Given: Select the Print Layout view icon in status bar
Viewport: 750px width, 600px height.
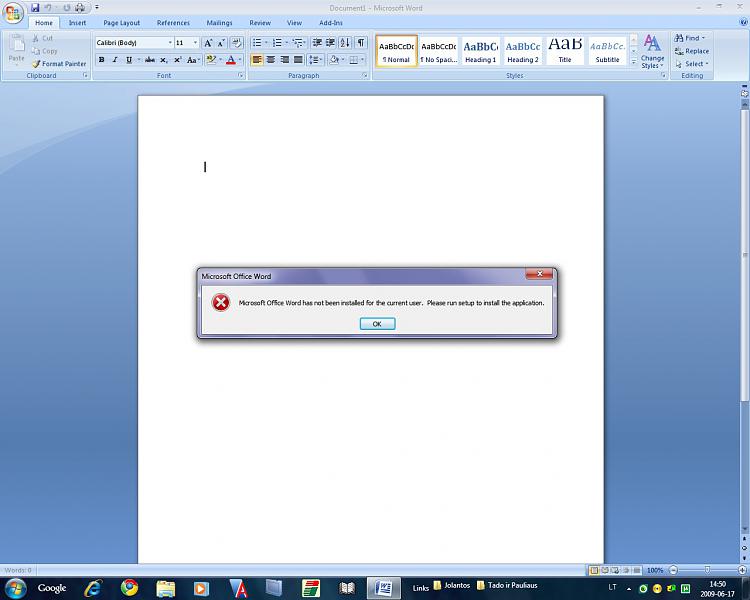Looking at the screenshot, I should click(594, 570).
